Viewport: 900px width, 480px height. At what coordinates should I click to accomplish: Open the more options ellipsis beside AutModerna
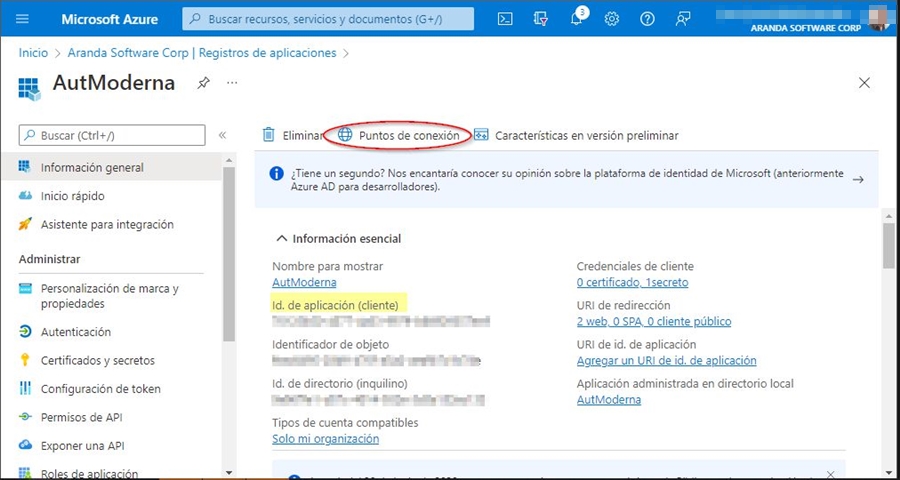click(x=232, y=83)
